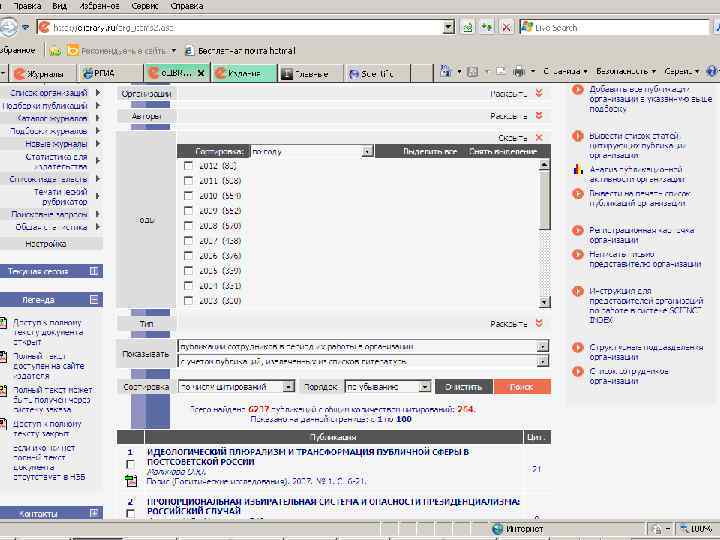Click the Internet zone globe icon in status bar
Image resolution: width=720 pixels, height=540 pixels.
[x=498, y=529]
